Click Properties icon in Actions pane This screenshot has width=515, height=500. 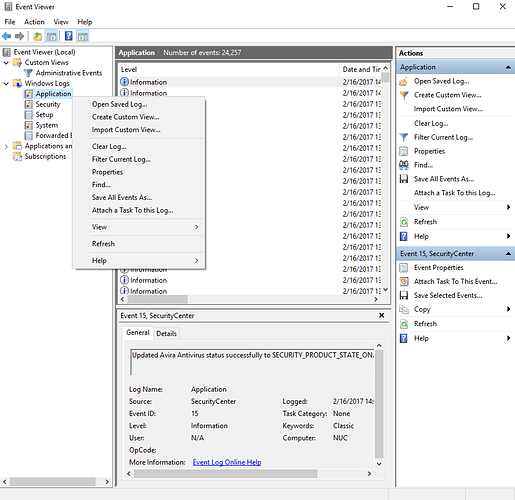404,151
